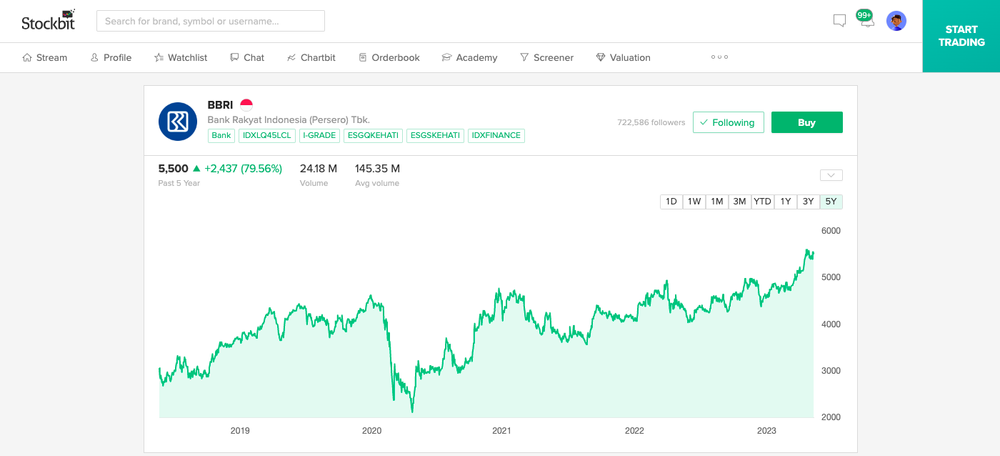The width and height of the screenshot is (1000, 456).
Task: Open the Orderbook navigation item
Action: coord(389,57)
